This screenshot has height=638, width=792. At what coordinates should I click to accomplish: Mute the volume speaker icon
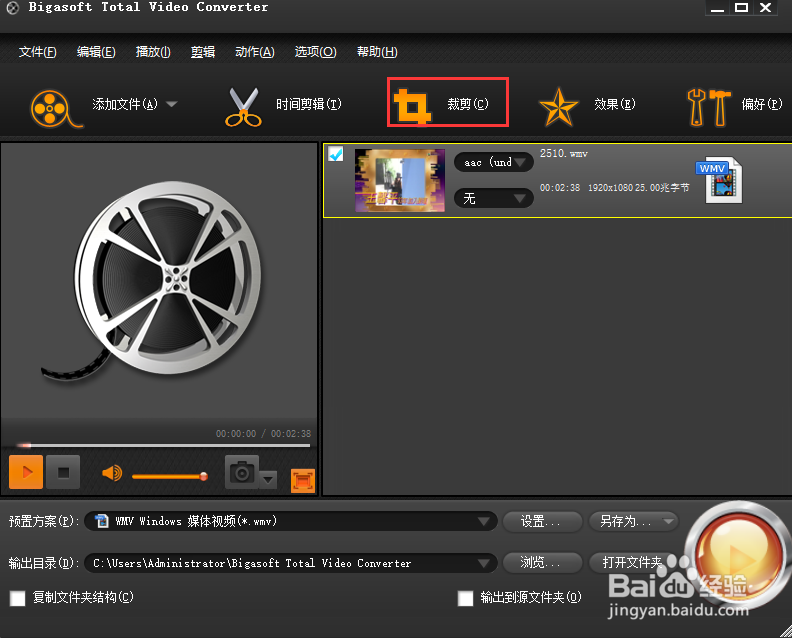tap(112, 473)
